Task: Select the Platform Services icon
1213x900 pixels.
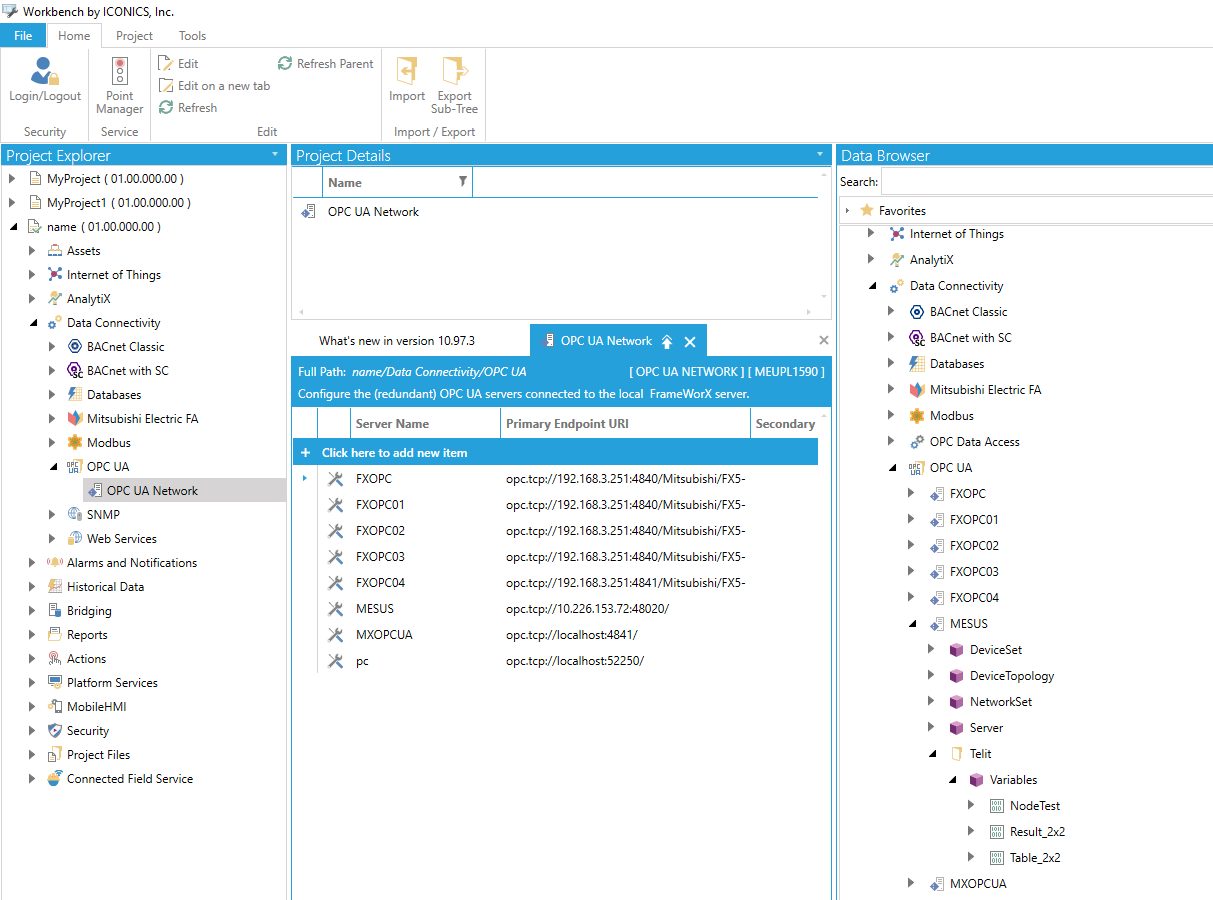Action: pos(55,683)
